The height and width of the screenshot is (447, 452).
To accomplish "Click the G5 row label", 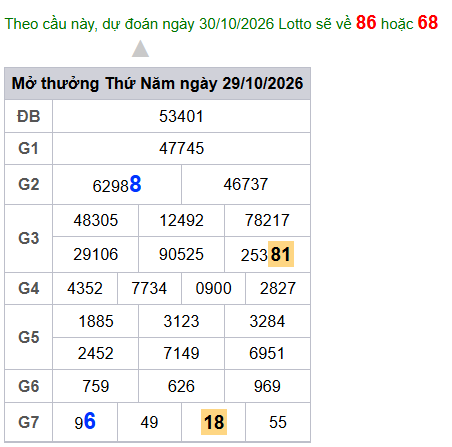I will (x=29, y=337).
